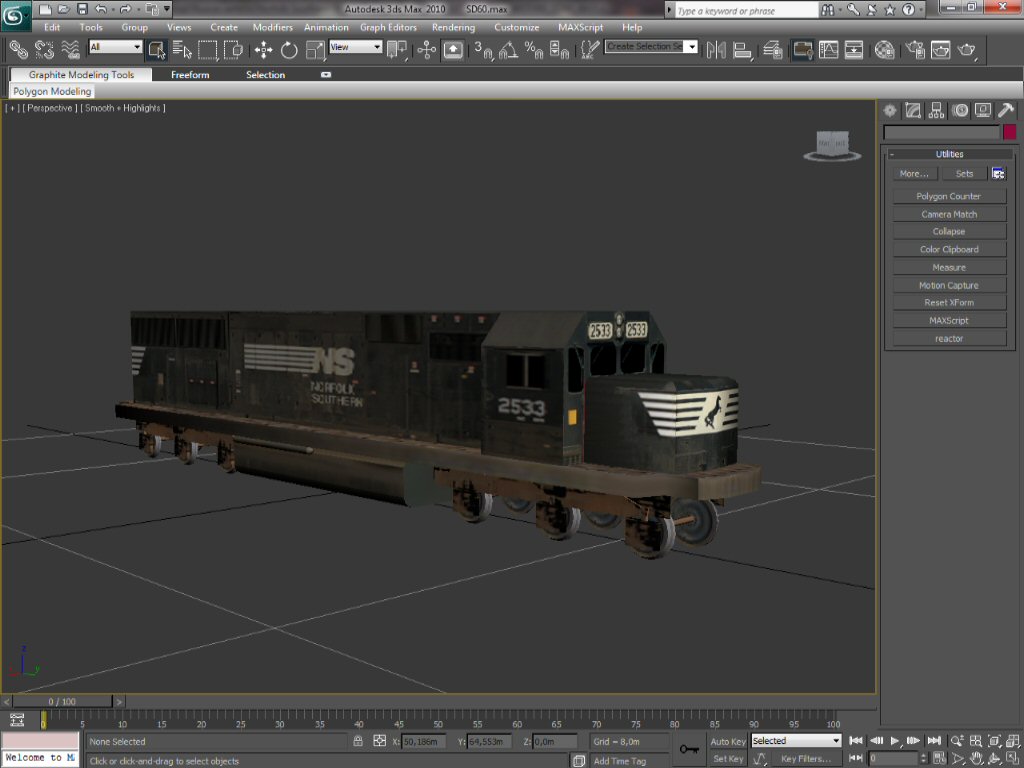
Task: Open Render Setup icon
Action: [x=915, y=50]
